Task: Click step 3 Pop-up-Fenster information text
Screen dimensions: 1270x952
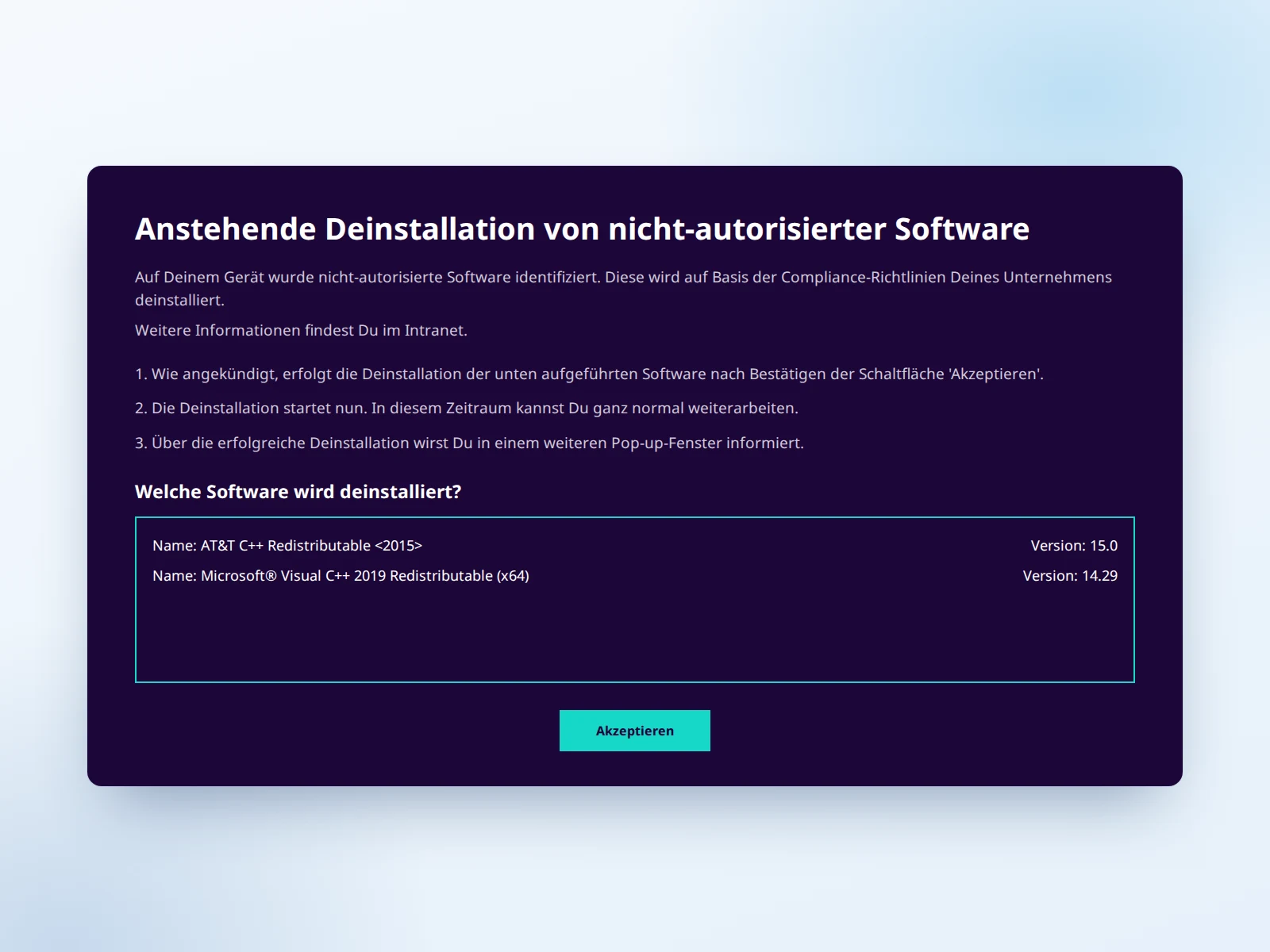Action: (469, 443)
